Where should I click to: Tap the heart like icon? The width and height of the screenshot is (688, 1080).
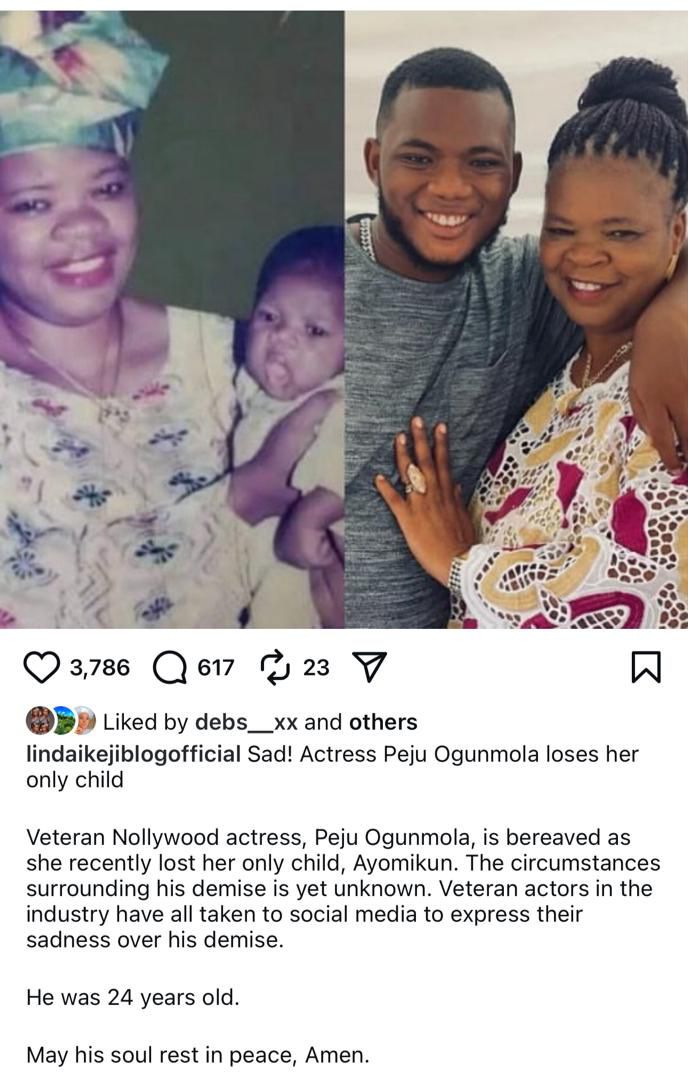(41, 667)
